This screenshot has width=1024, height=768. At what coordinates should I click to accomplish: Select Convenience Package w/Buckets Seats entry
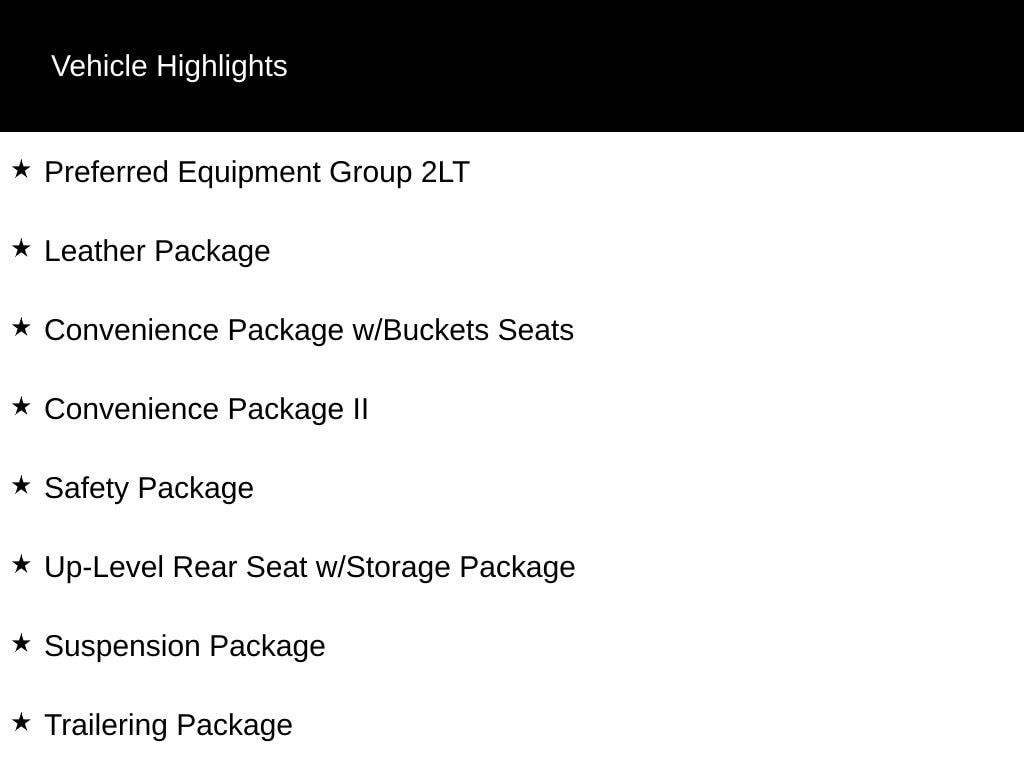click(x=309, y=330)
